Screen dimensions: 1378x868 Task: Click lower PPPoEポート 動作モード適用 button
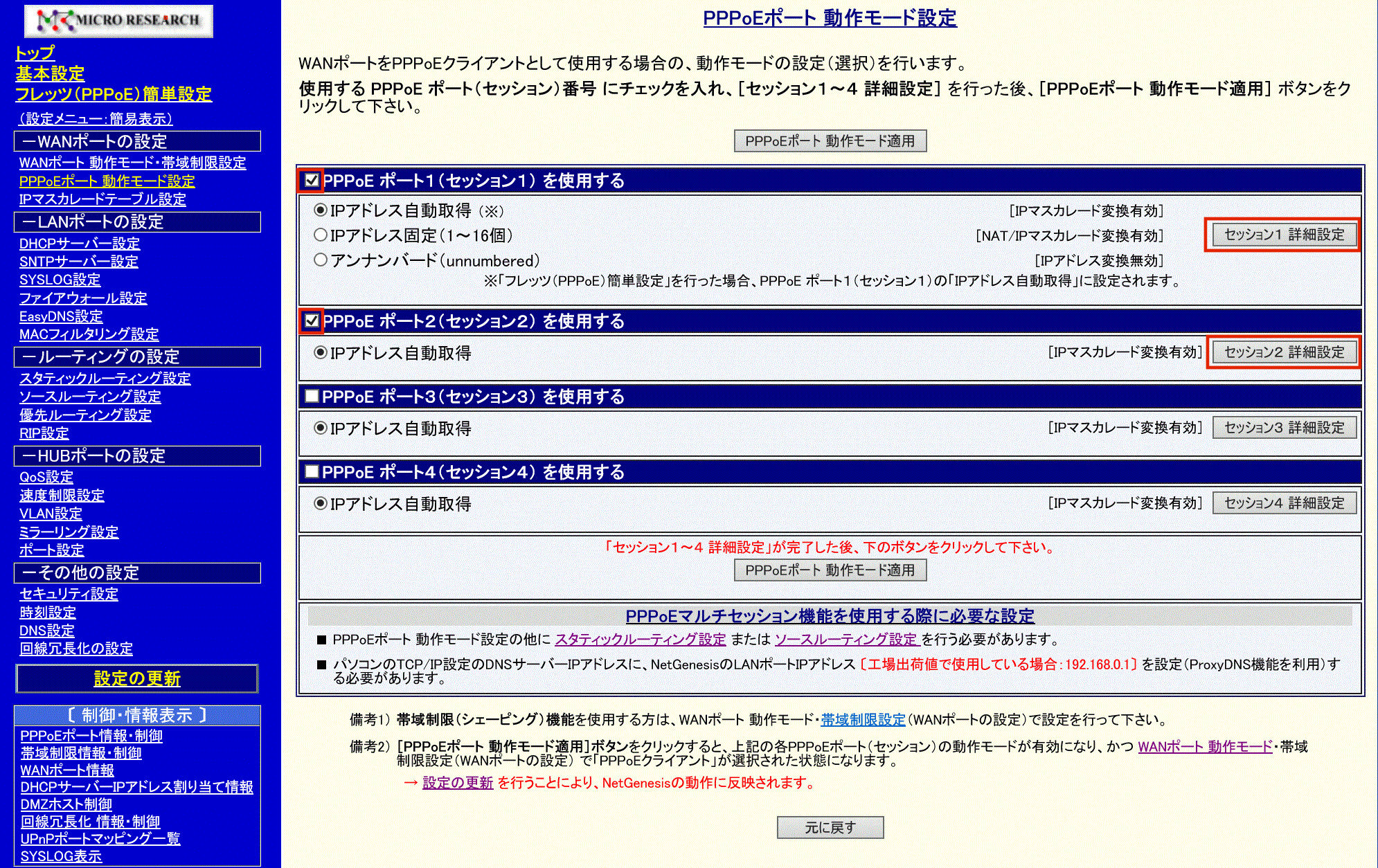[830, 570]
